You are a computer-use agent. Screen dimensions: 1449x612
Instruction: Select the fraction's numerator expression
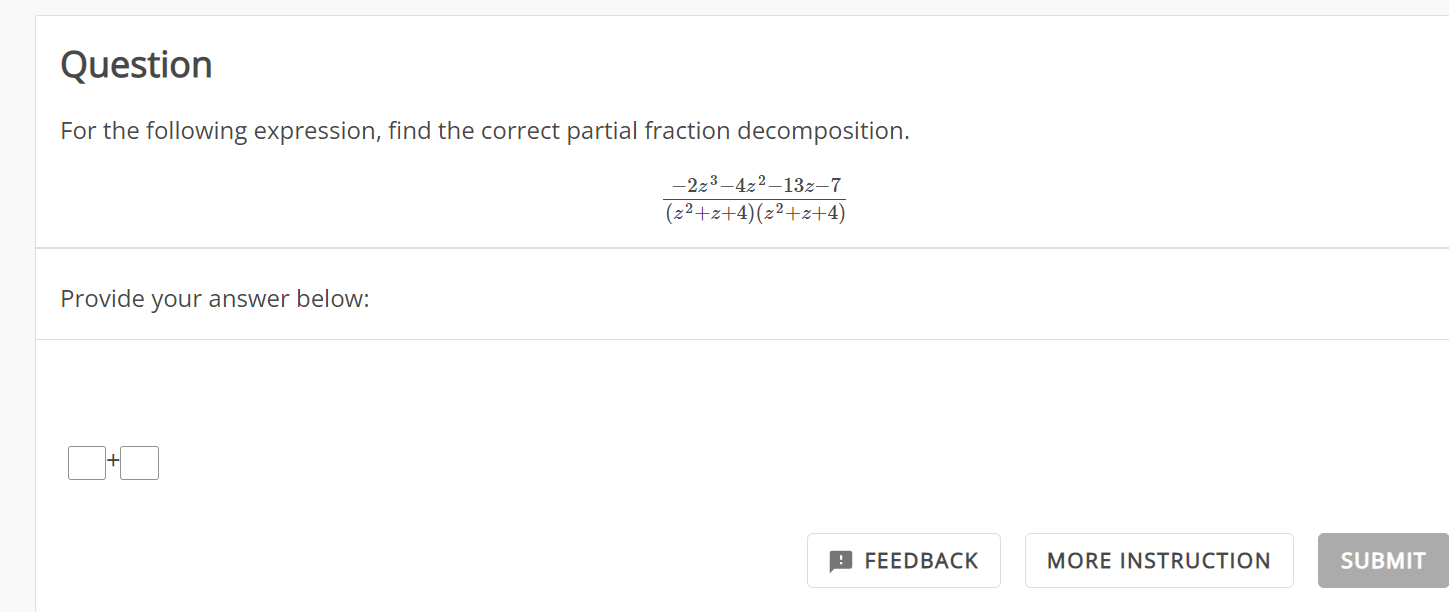point(754,184)
